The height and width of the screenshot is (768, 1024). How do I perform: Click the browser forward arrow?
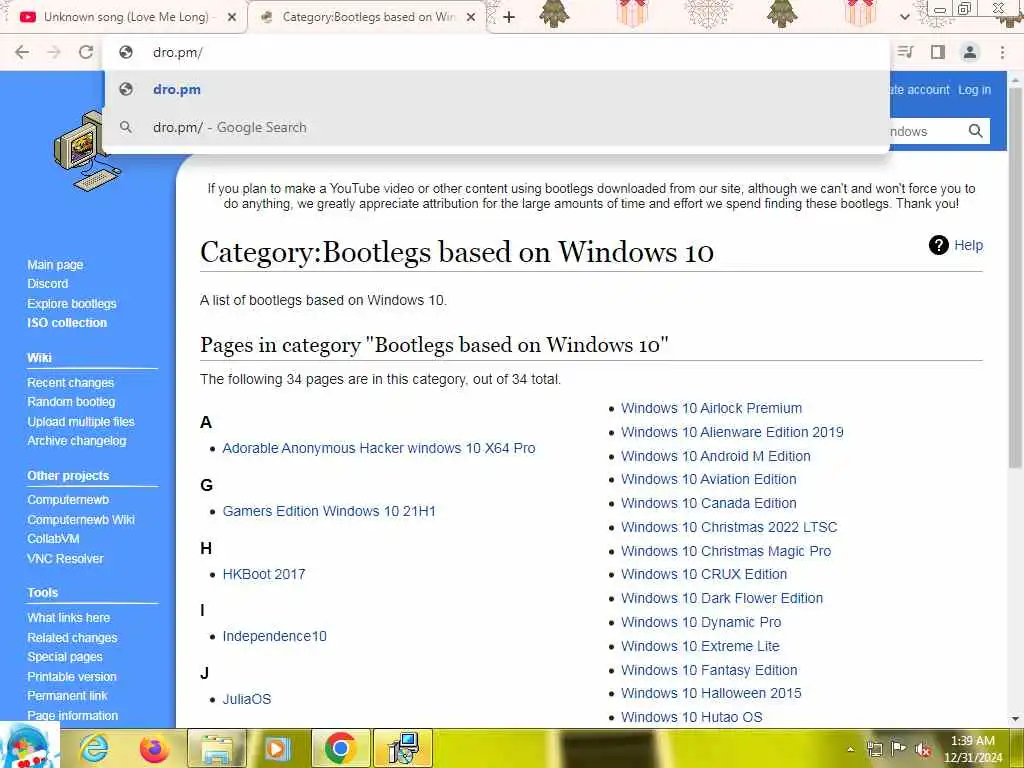click(x=54, y=52)
